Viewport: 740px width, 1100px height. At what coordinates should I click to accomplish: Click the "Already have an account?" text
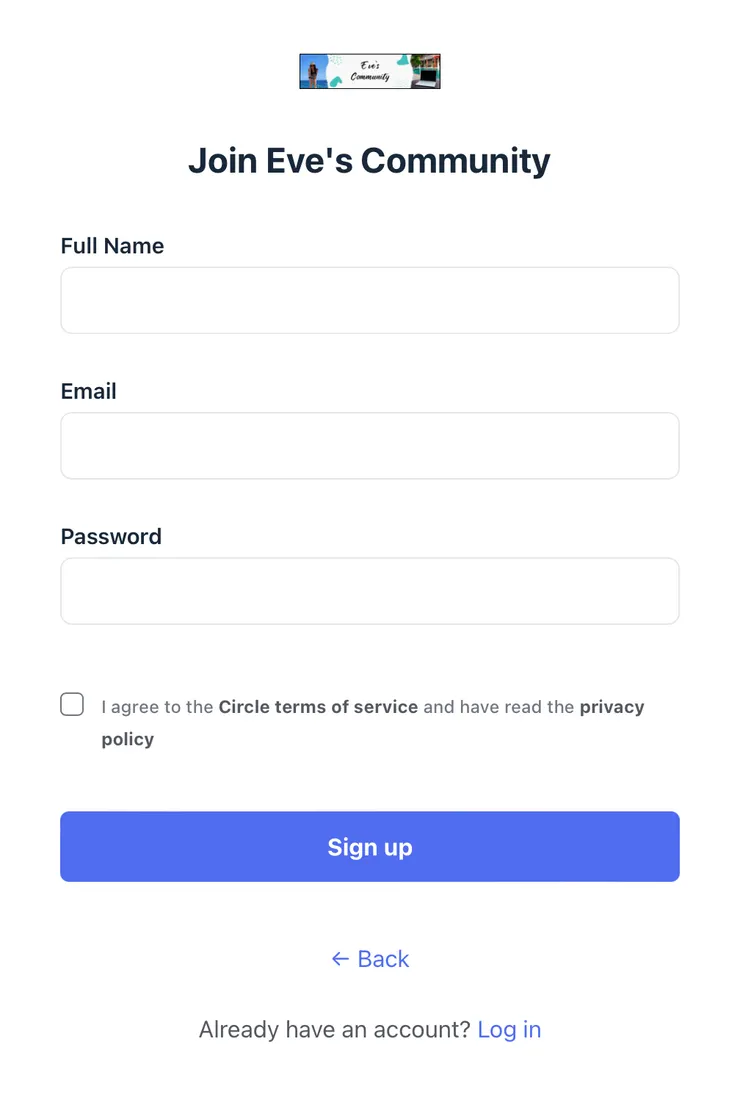point(334,1030)
